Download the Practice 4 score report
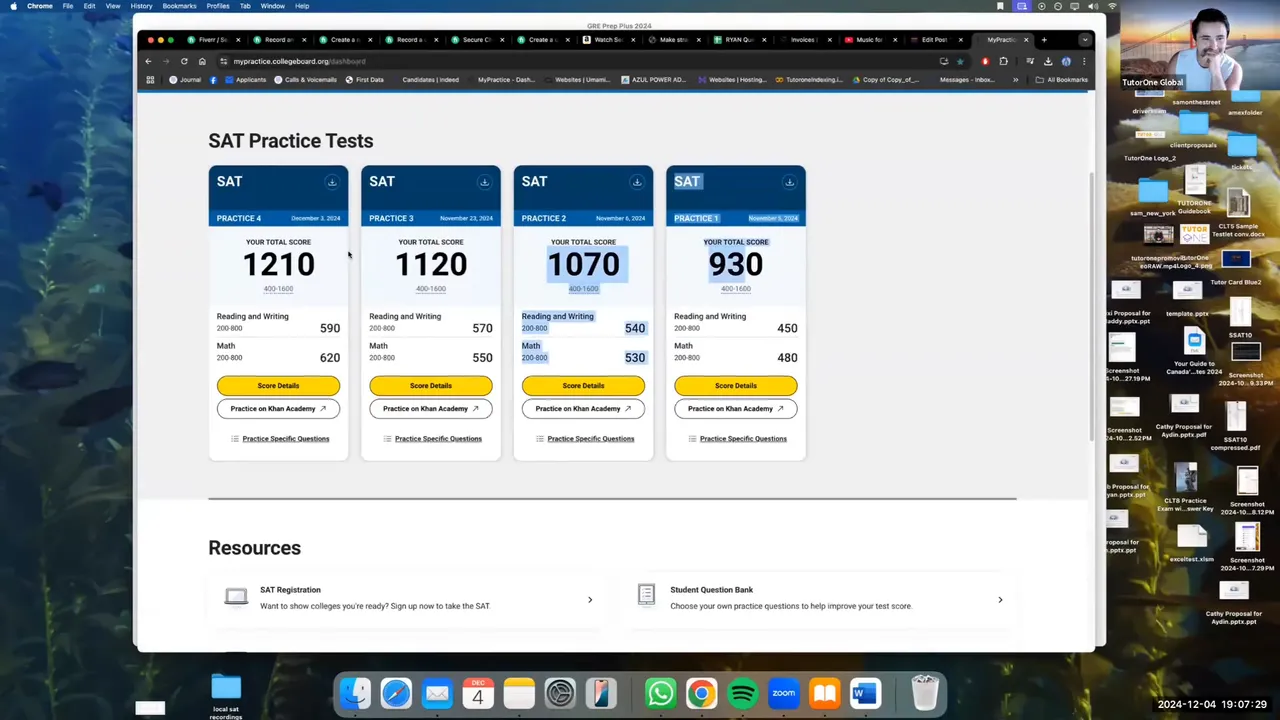 (332, 182)
